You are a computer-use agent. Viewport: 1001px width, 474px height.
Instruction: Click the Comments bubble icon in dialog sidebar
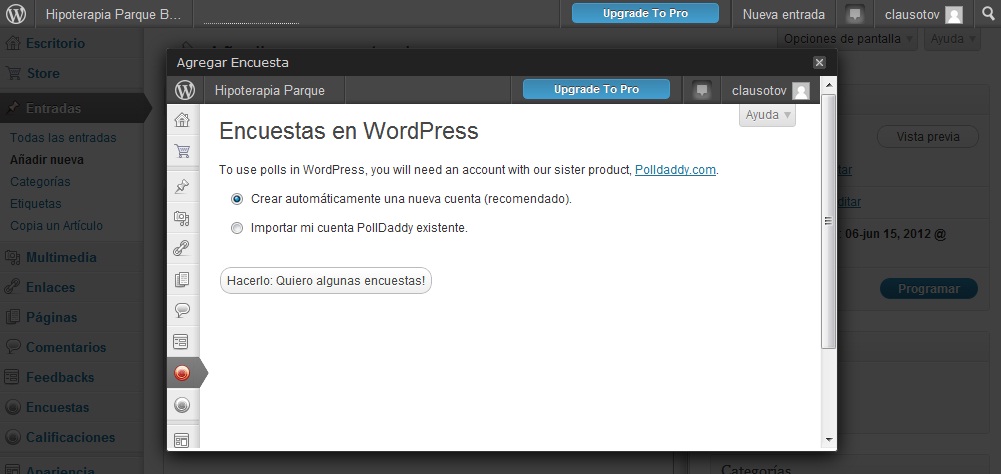[182, 310]
